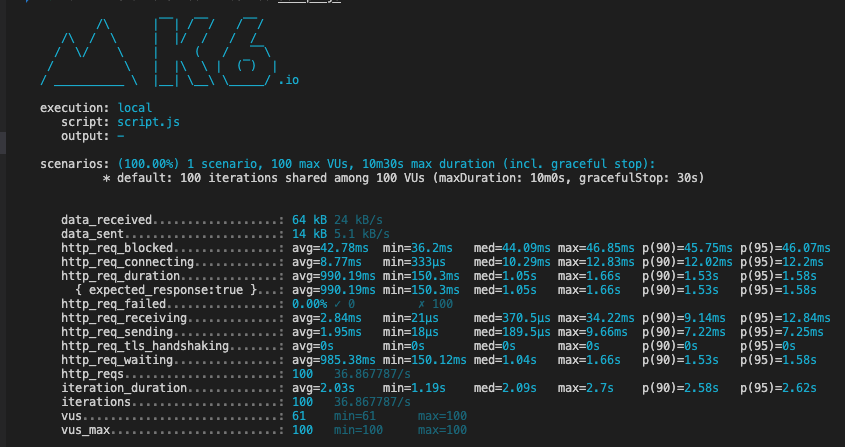The image size is (845, 447).
Task: Click the 'http_req_failed' metric name
Action: [x=113, y=304]
